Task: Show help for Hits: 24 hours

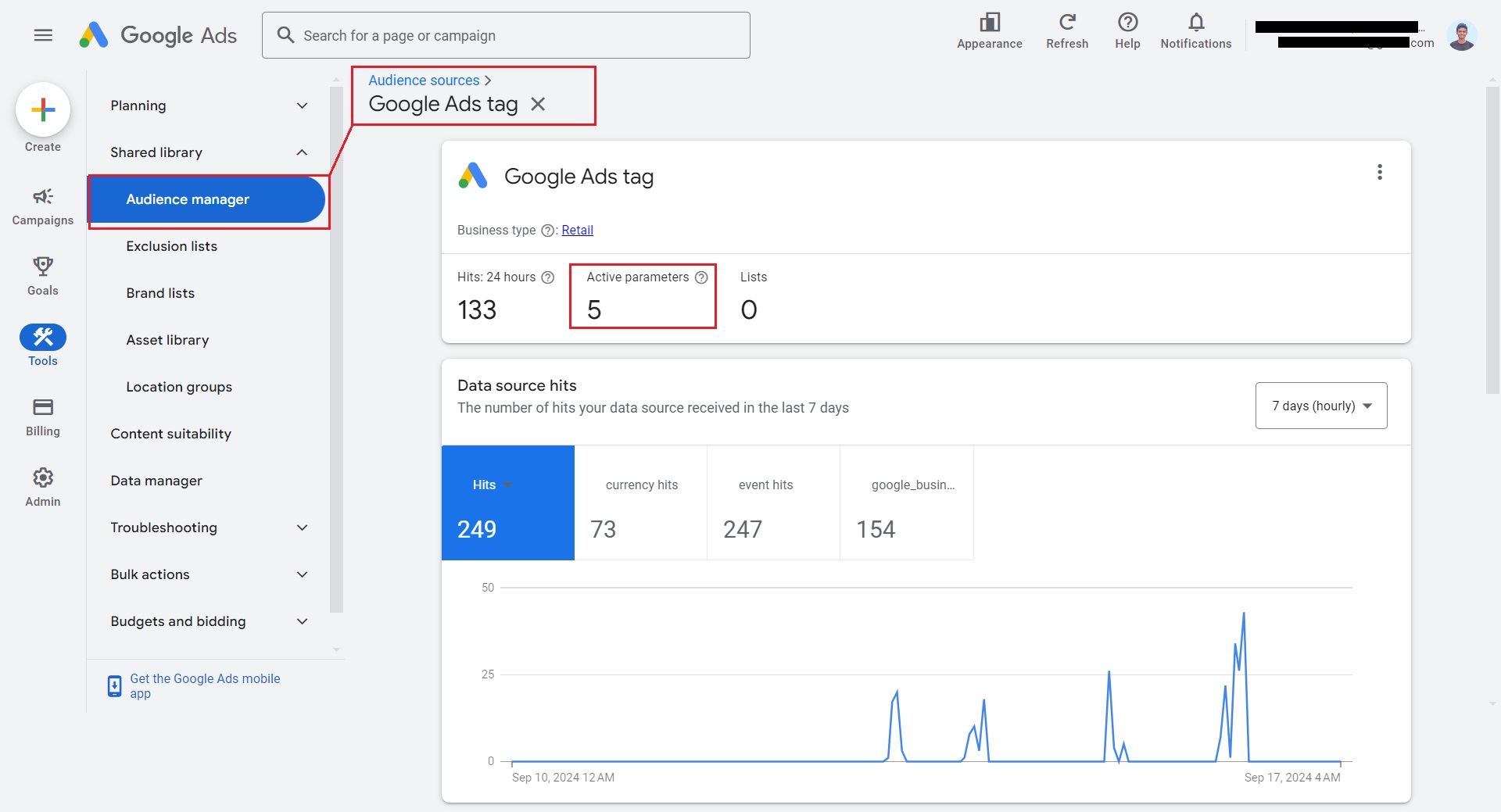Action: click(x=548, y=277)
